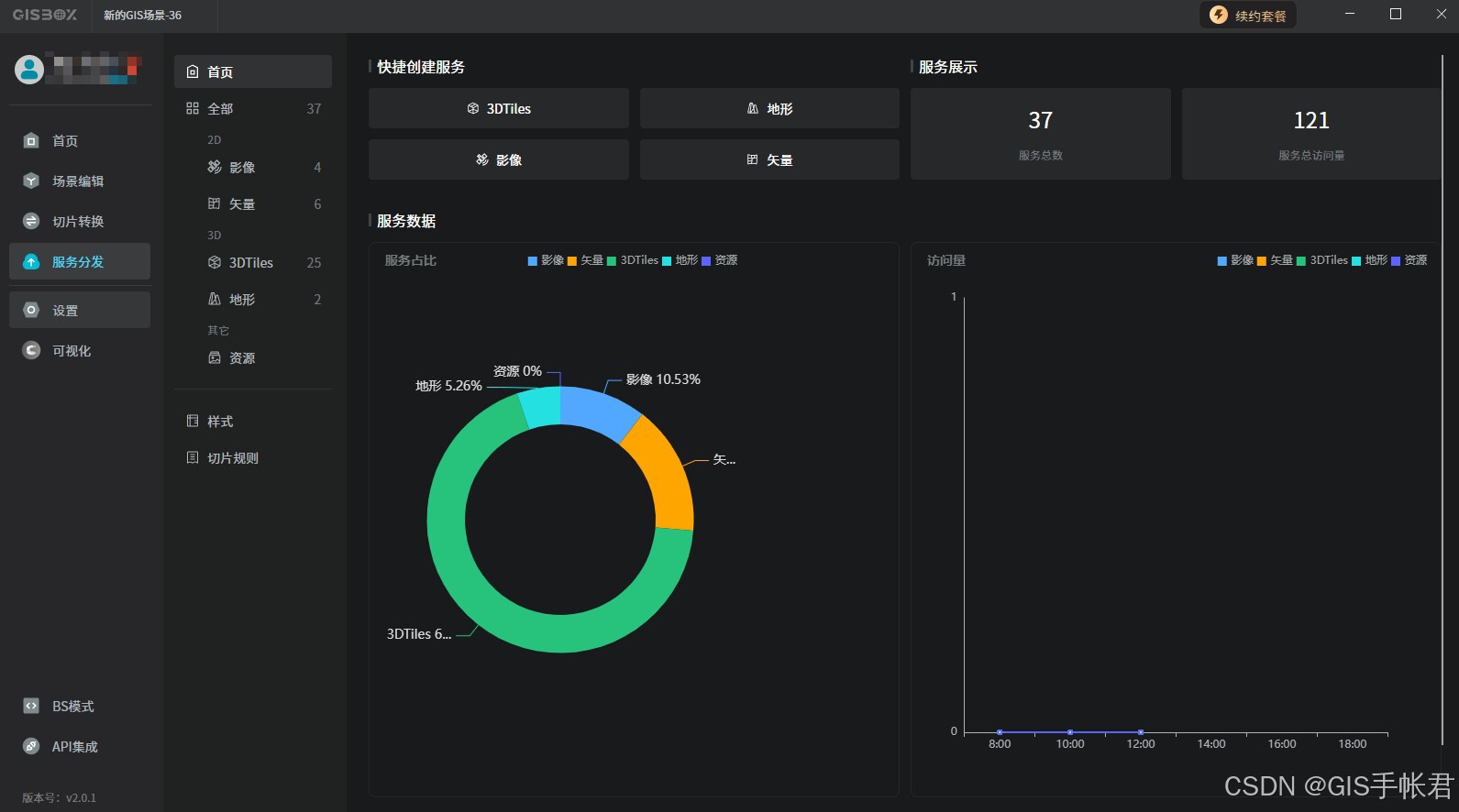Click the 切片规则 icon
Viewport: 1459px width, 812px height.
click(193, 457)
